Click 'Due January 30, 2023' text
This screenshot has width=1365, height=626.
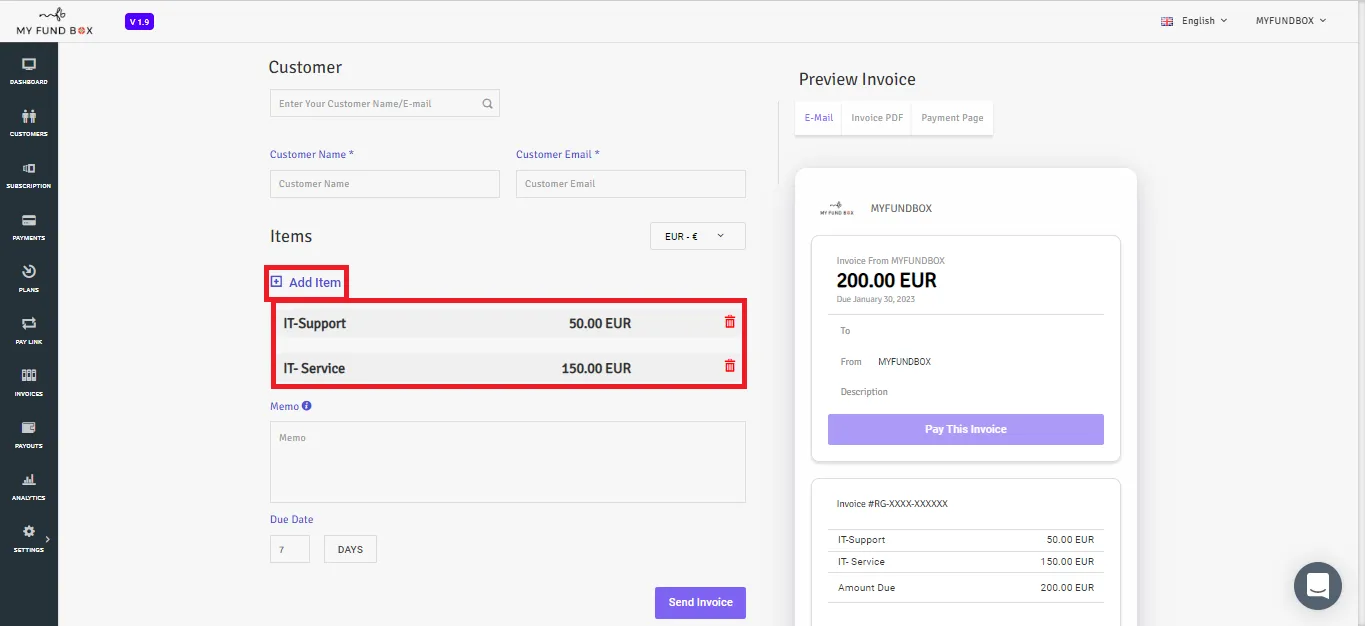tap(876, 299)
